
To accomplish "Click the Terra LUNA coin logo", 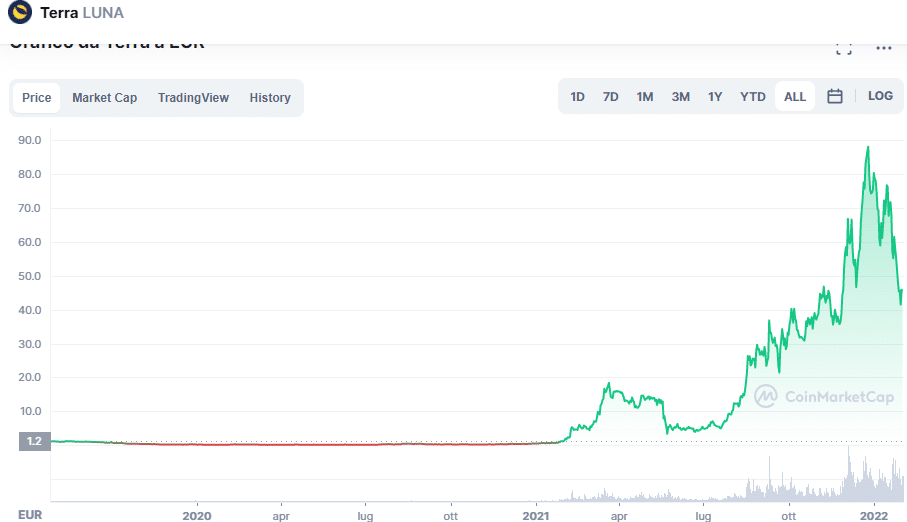I will 20,12.
